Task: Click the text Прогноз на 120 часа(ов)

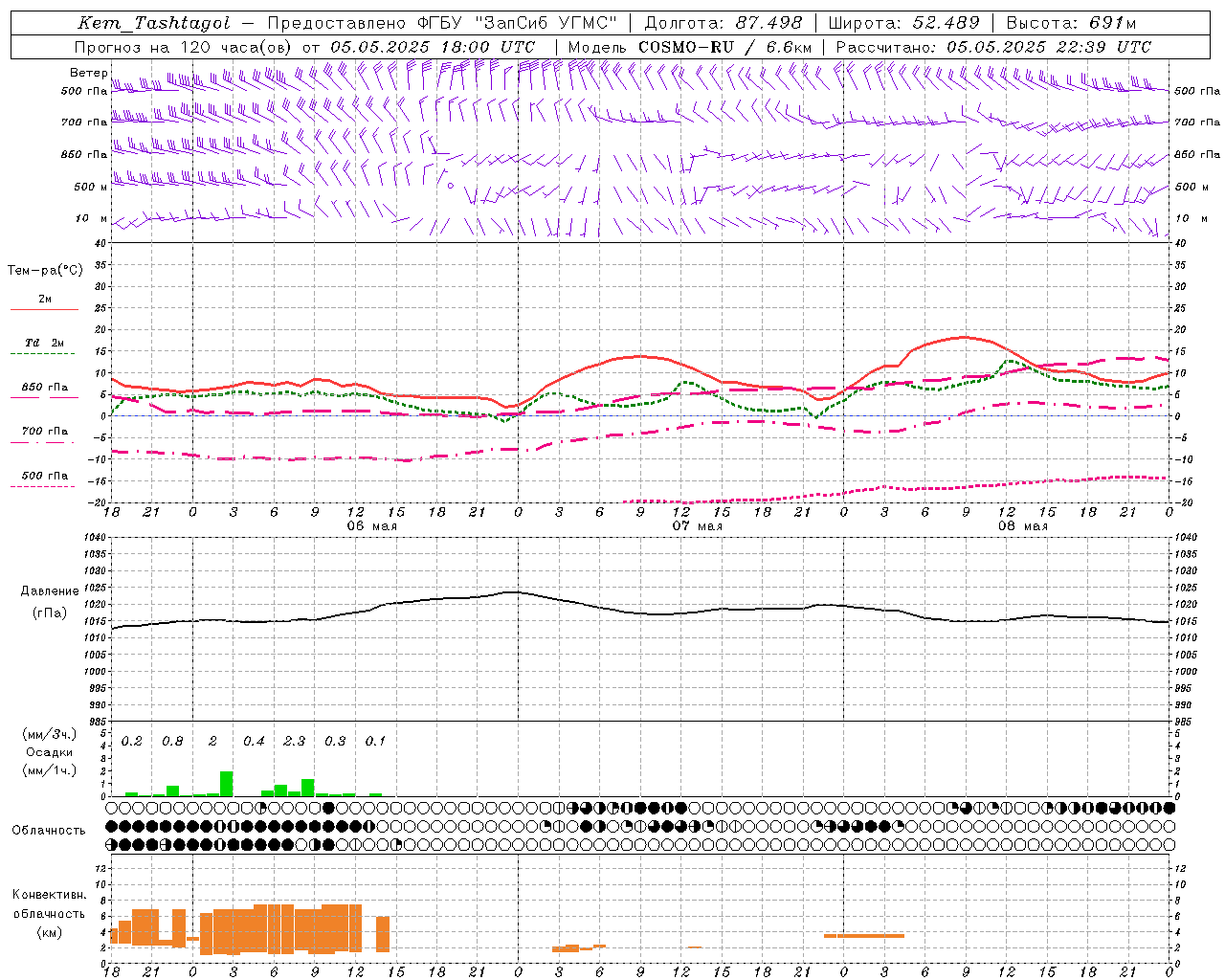Action: [185, 47]
